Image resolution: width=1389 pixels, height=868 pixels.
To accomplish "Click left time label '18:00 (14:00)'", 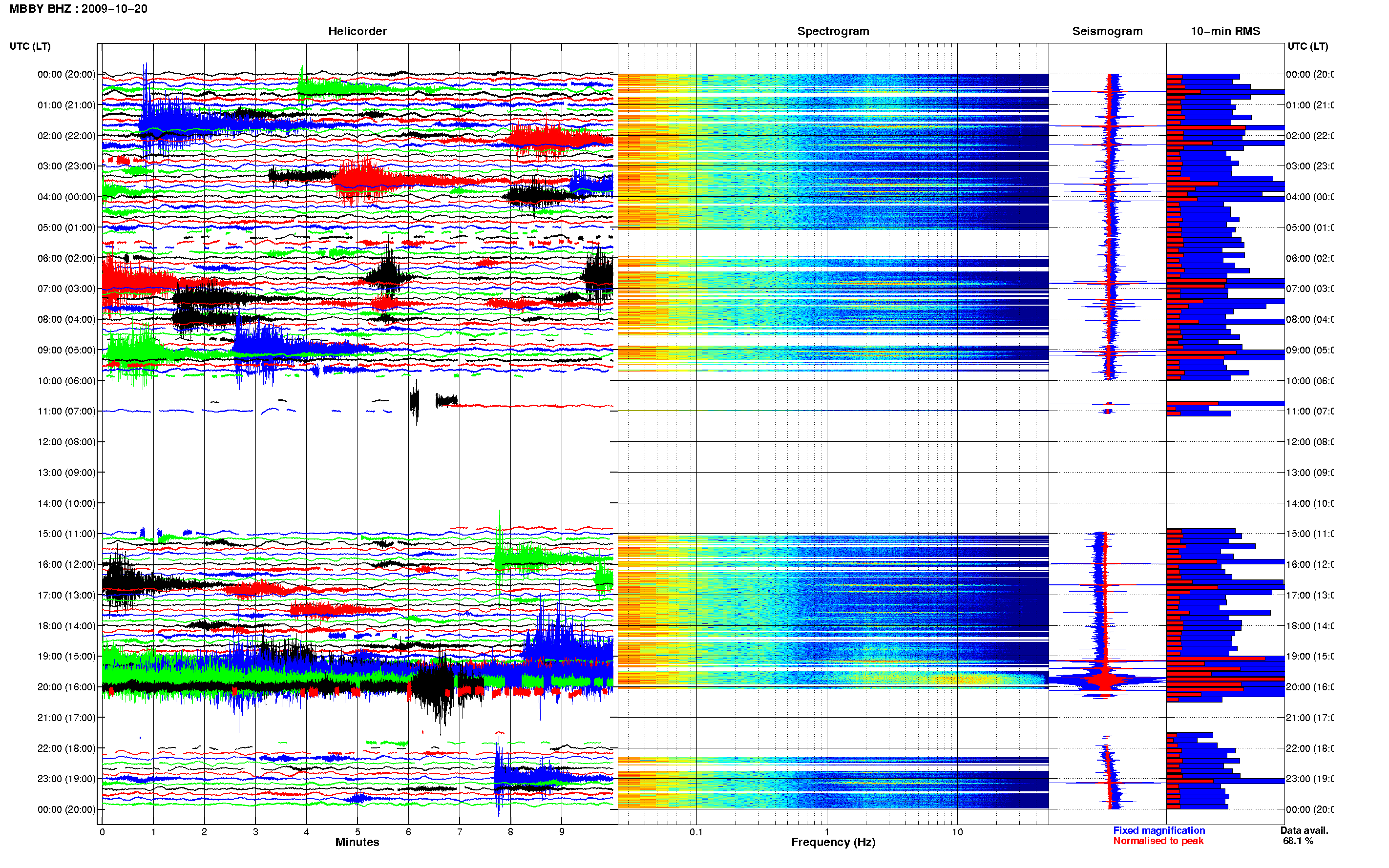I will (66, 626).
